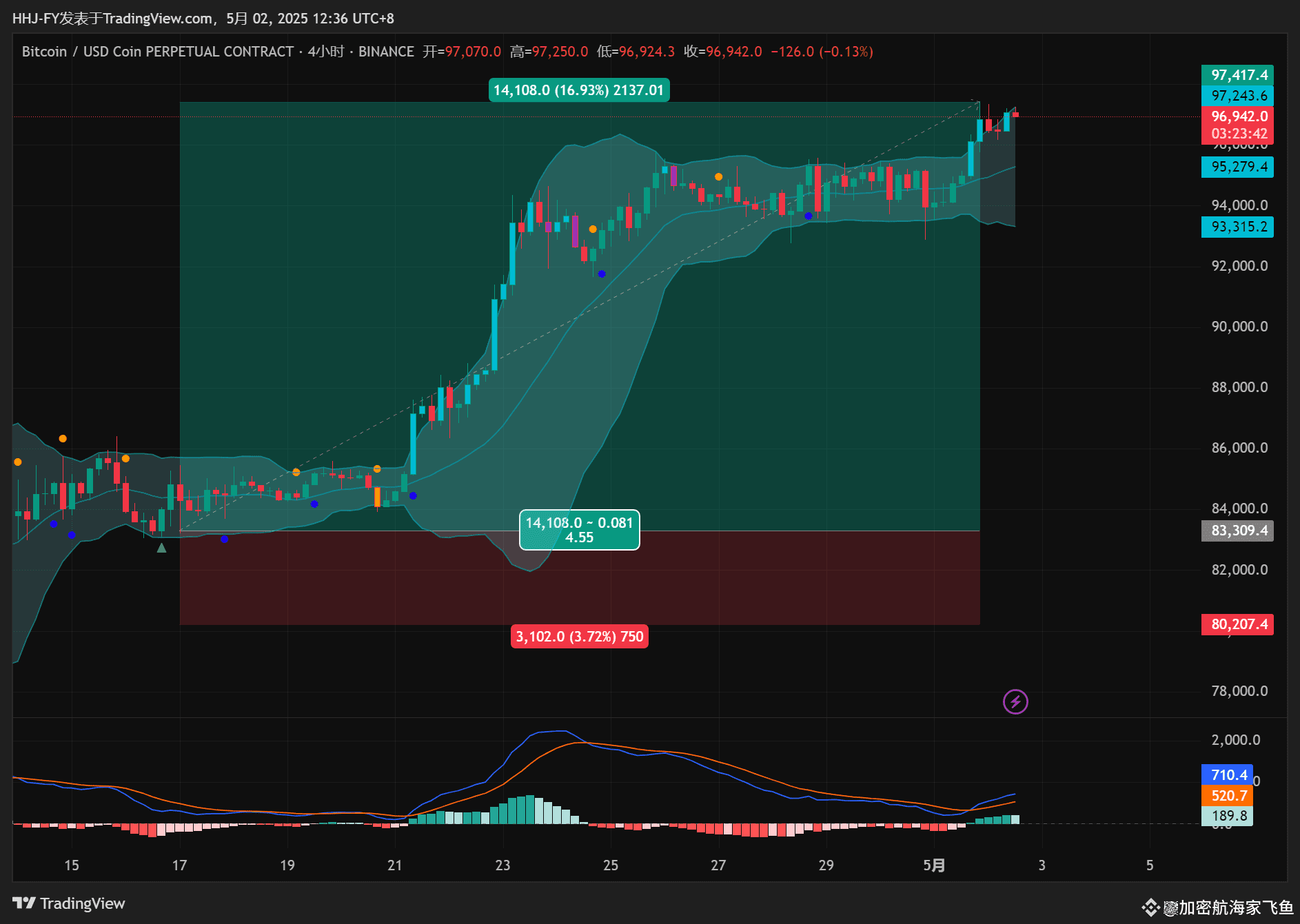Click date 19 on the time axis
Screen dimensions: 1300x924
pyautogui.click(x=287, y=865)
